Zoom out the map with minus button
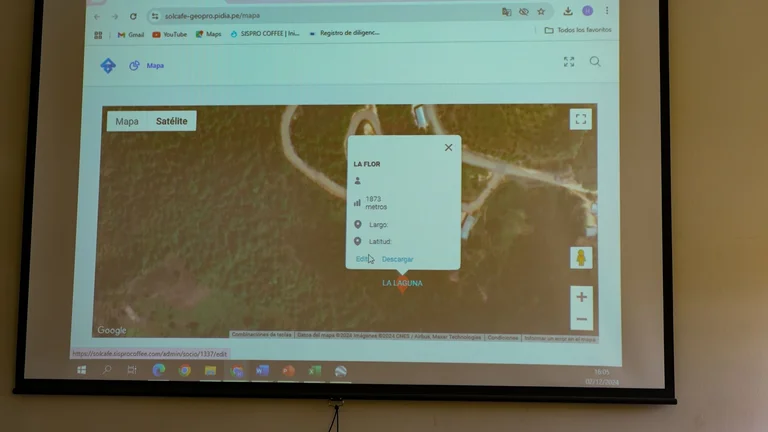Viewport: 768px width, 432px height. tap(581, 319)
